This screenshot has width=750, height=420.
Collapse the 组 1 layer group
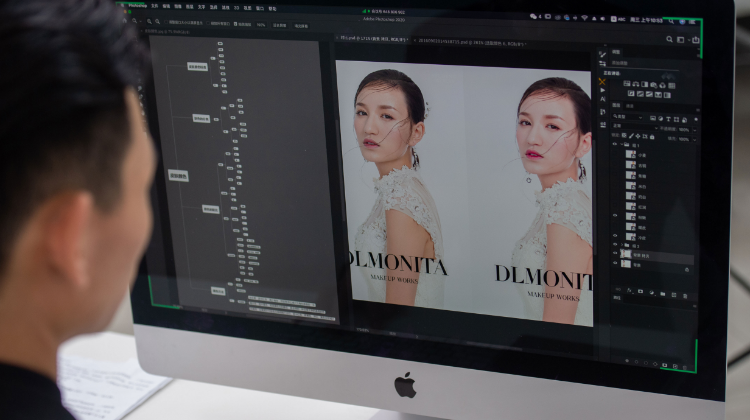622,144
